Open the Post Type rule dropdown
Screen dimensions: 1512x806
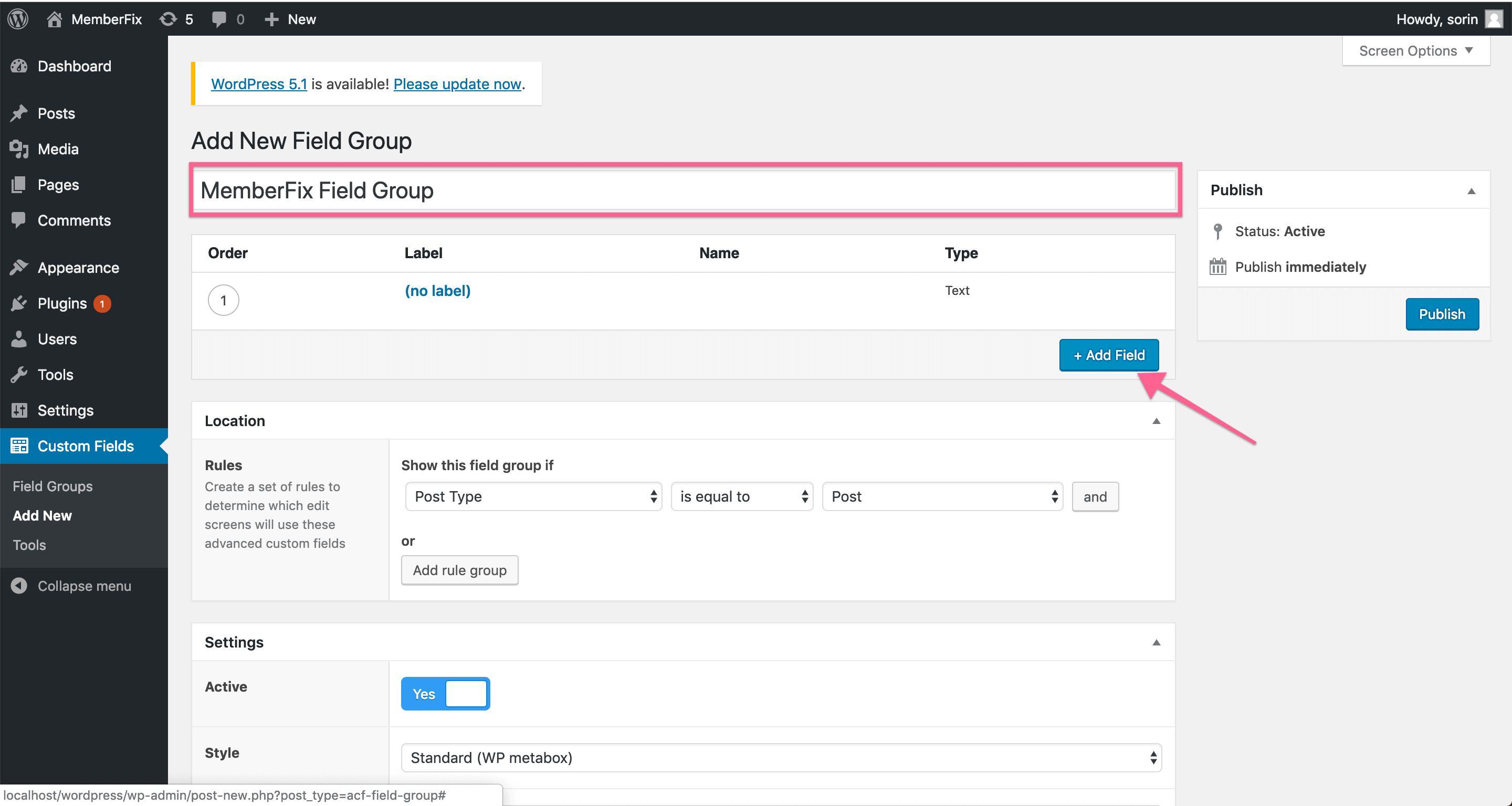coord(533,496)
